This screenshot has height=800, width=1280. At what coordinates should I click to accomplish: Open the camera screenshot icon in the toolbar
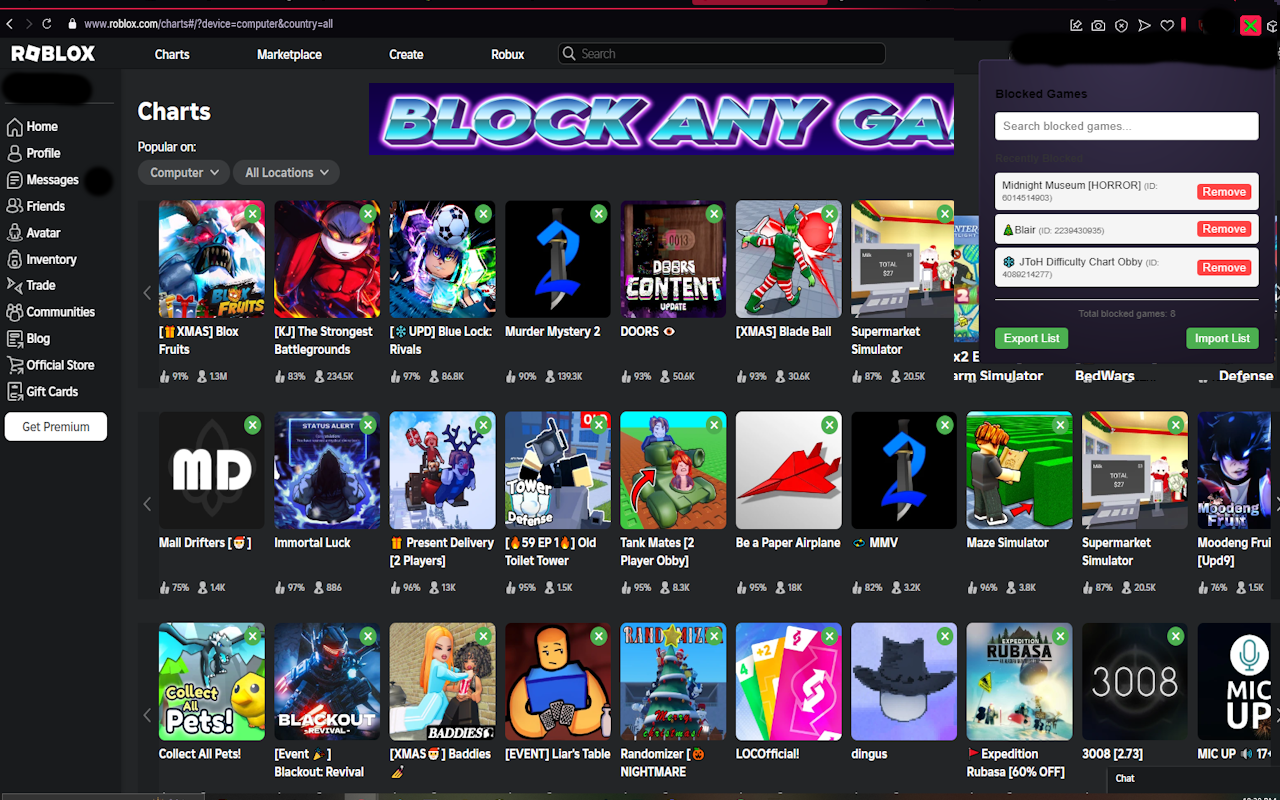tap(1098, 25)
